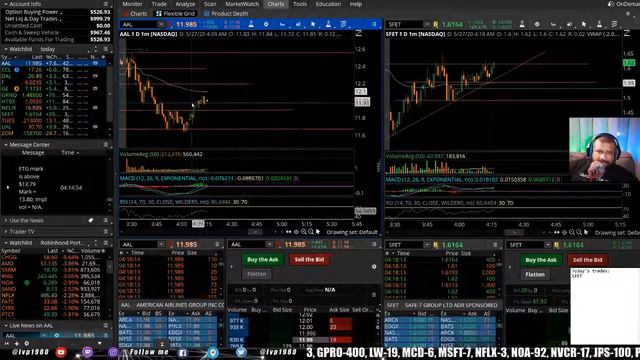Open SFET Time and Sales menu icon
The width and height of the screenshot is (640, 360).
point(495,245)
